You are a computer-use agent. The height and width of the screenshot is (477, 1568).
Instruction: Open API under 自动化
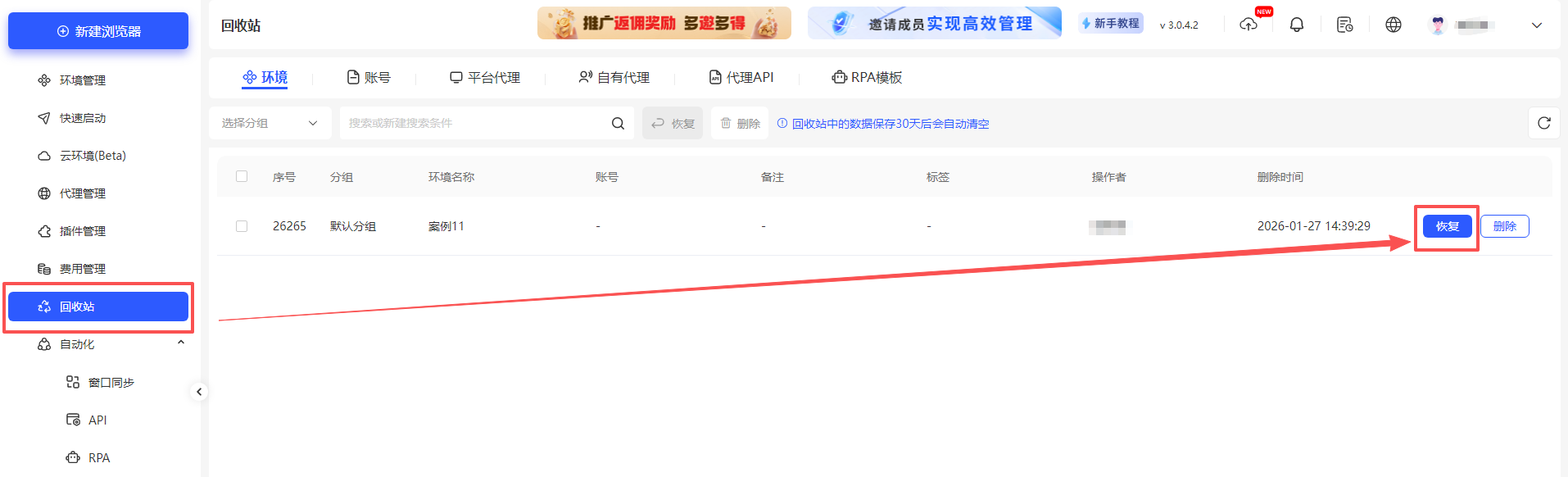click(97, 420)
